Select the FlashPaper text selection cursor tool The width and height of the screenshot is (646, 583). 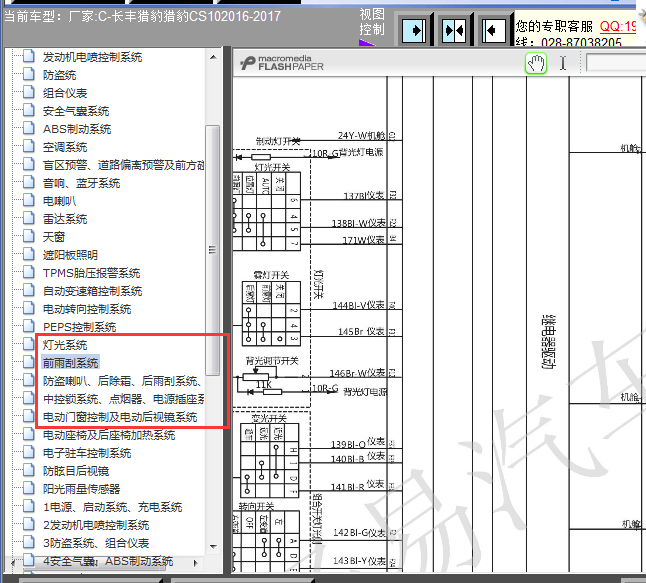[563, 63]
